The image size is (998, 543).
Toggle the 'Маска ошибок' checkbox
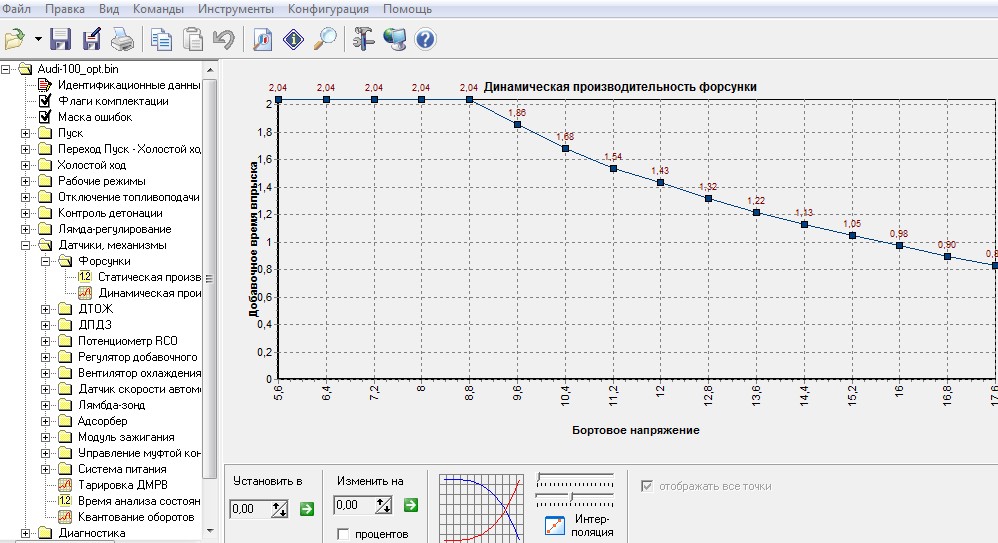tap(45, 117)
